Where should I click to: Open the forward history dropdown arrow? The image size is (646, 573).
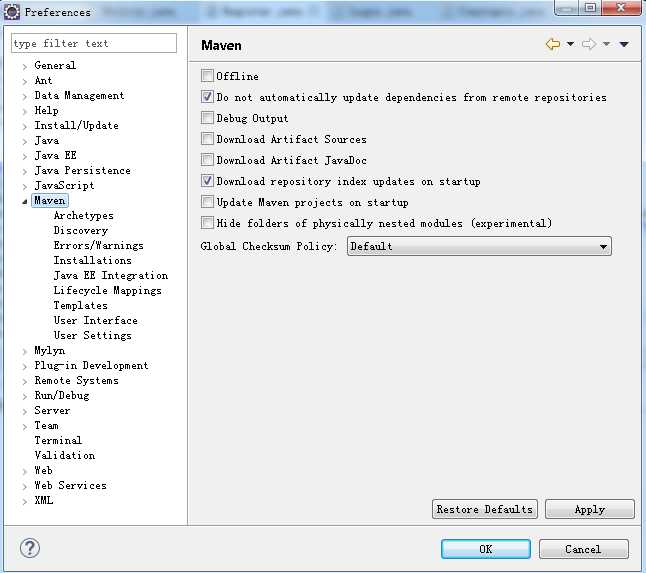coord(606,44)
